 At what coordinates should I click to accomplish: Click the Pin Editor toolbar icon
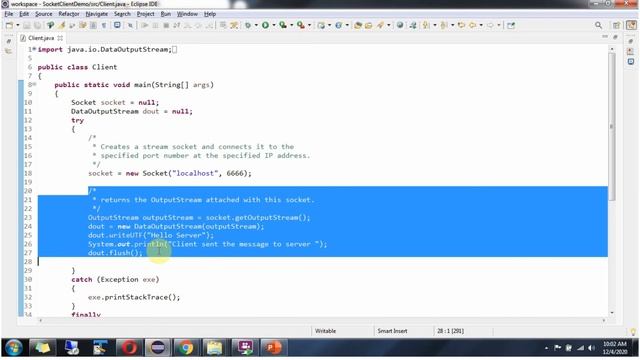[x=511, y=25]
